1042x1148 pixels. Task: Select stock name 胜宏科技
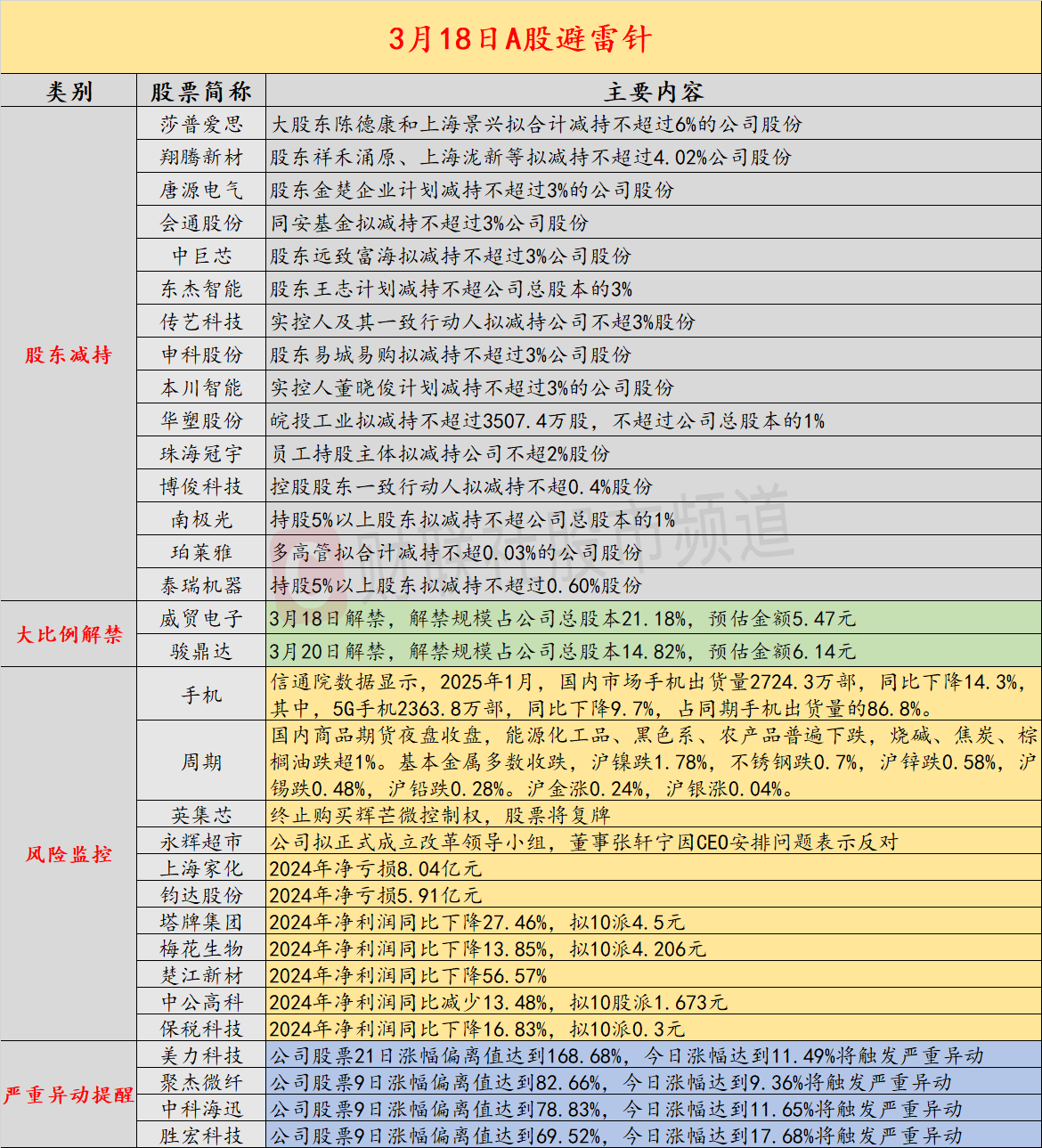pos(201,1136)
